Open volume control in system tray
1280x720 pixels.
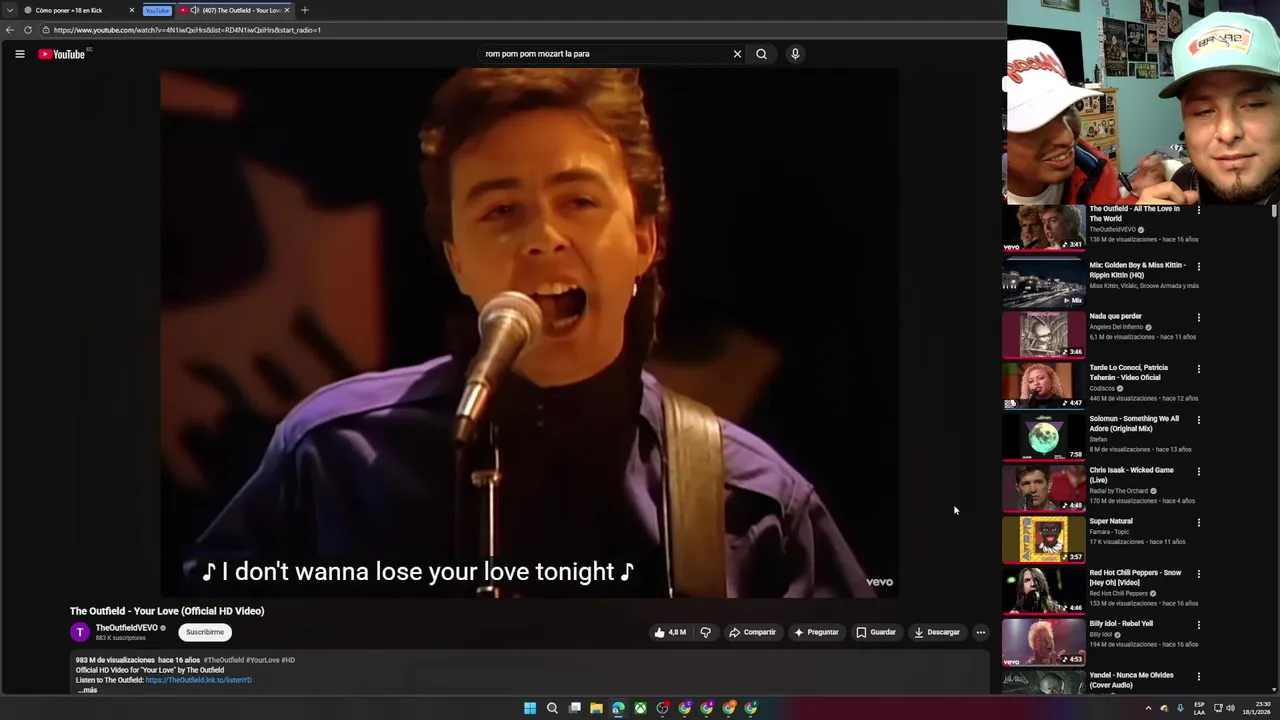click(1230, 708)
